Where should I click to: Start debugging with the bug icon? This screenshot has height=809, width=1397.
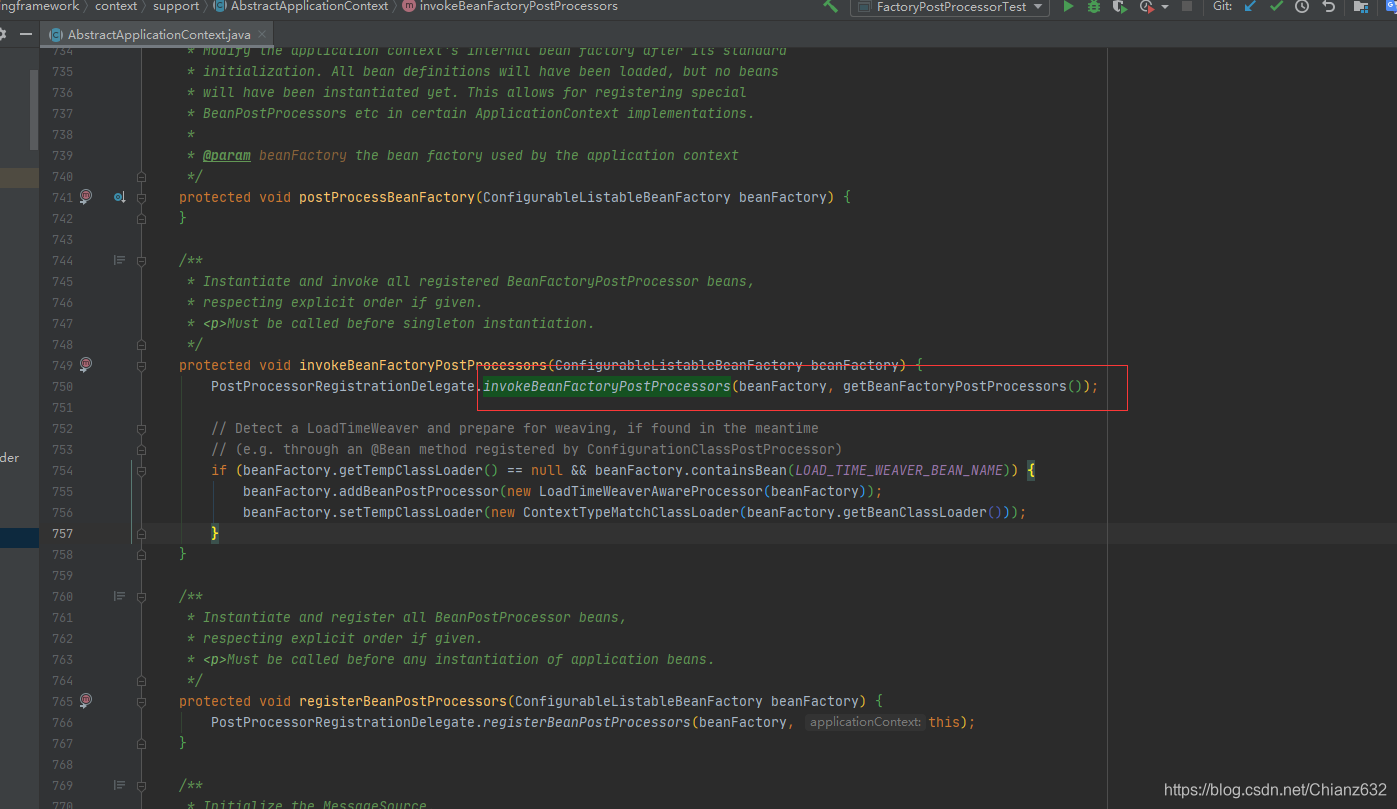pos(1094,7)
